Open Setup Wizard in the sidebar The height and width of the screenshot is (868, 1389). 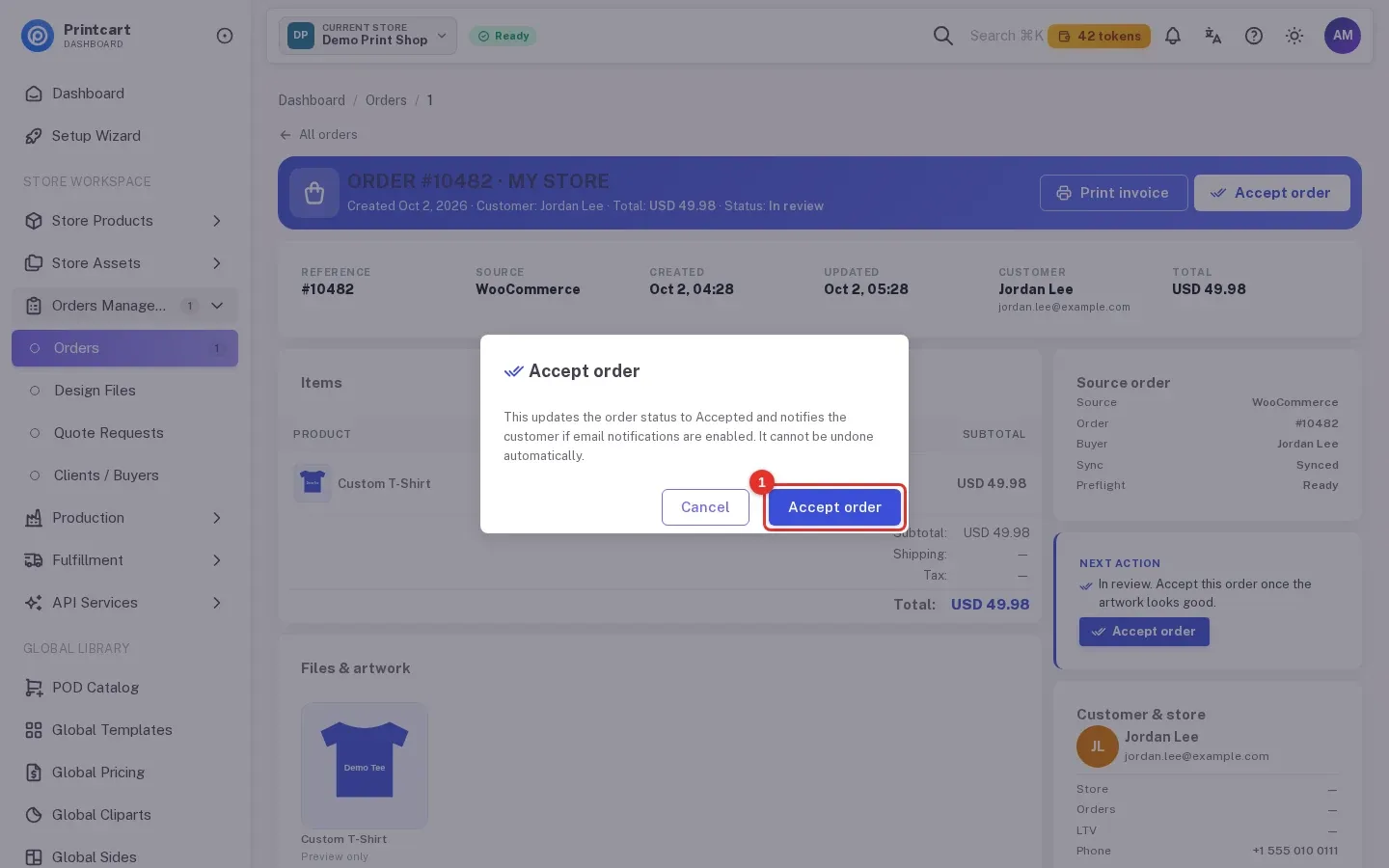[x=124, y=136]
